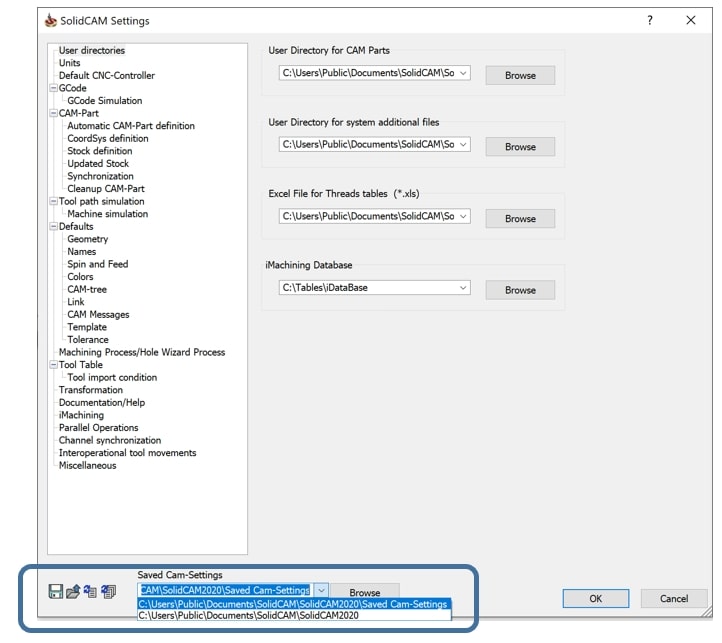Open Miscellaneous settings page
The height and width of the screenshot is (643, 722).
click(x=87, y=466)
